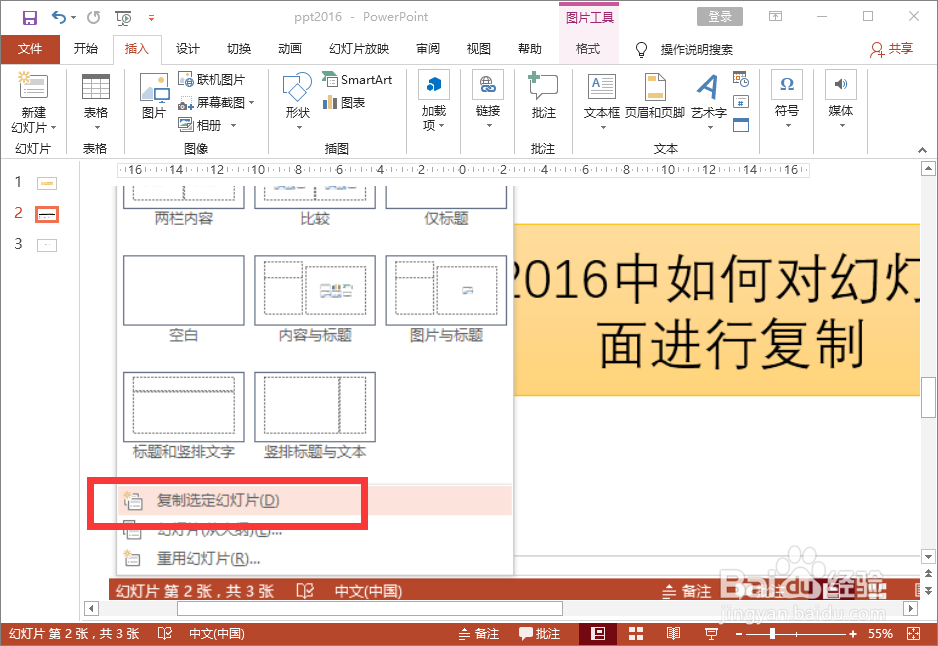Toggle 备注 notes pane in status bar
The image size is (938, 646).
(x=479, y=633)
